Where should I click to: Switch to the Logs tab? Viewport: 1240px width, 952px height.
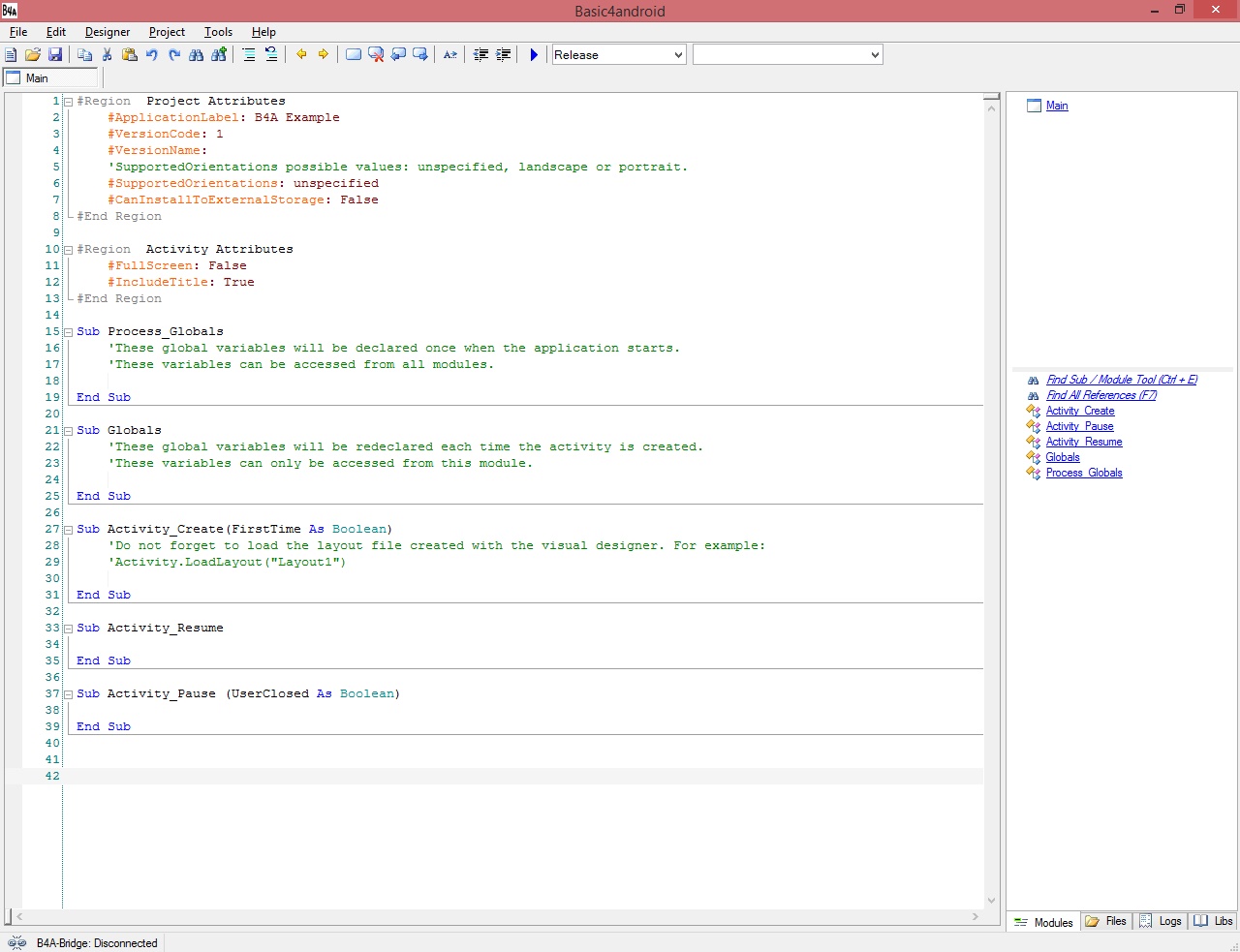coord(1160,921)
